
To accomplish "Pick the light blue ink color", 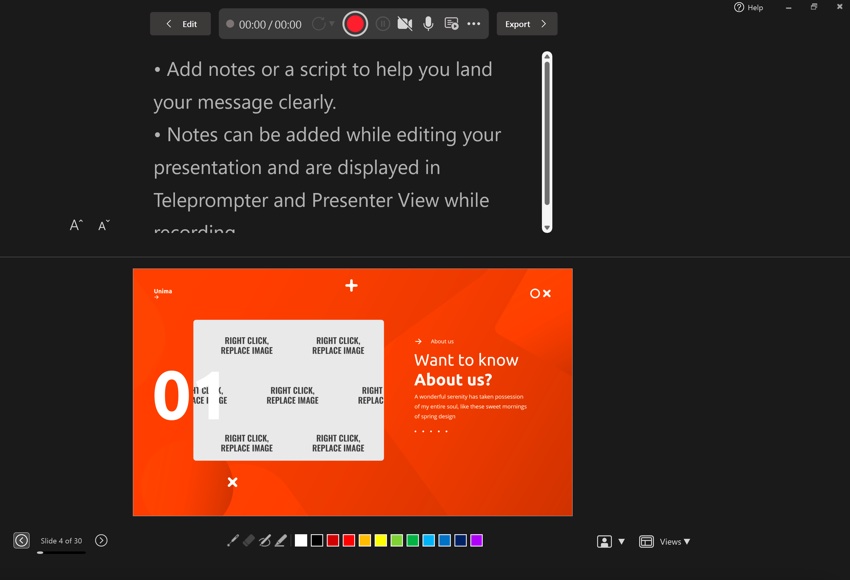I will (429, 540).
